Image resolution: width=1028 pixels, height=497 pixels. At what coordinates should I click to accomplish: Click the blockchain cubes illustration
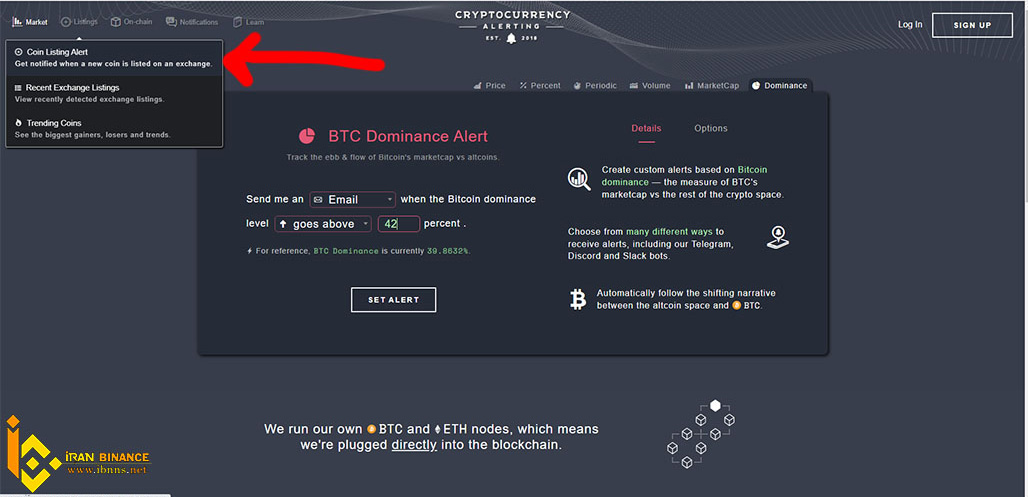701,434
